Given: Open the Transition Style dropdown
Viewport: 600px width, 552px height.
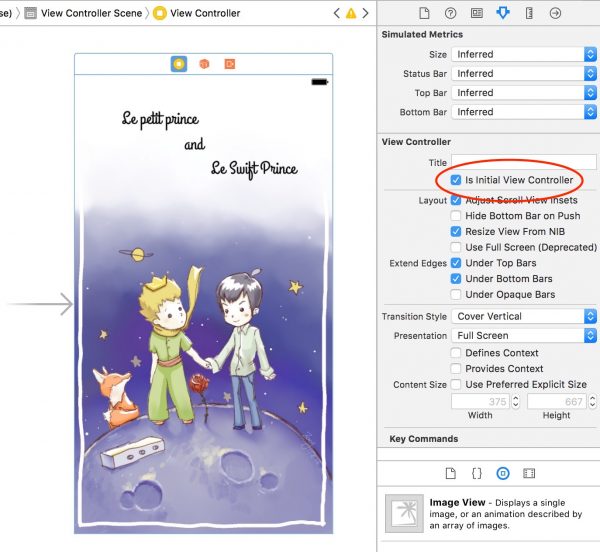Looking at the screenshot, I should point(524,316).
